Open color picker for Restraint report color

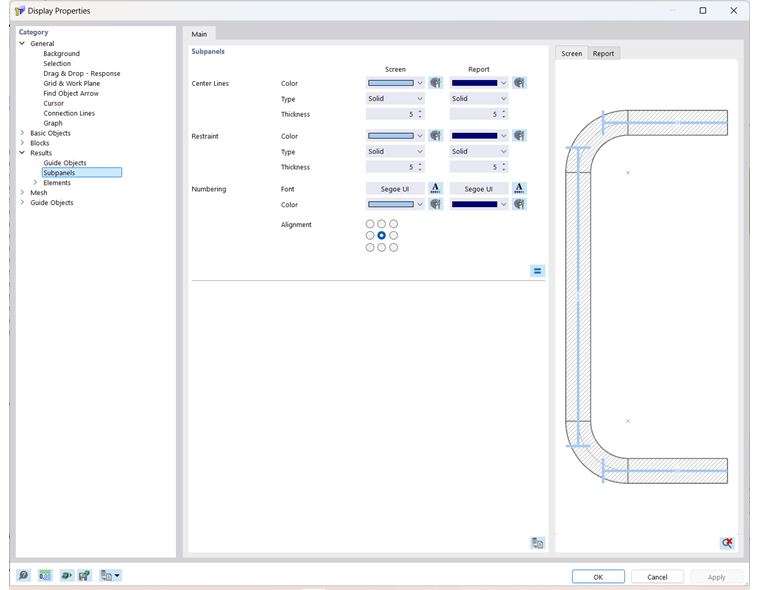tap(519, 136)
